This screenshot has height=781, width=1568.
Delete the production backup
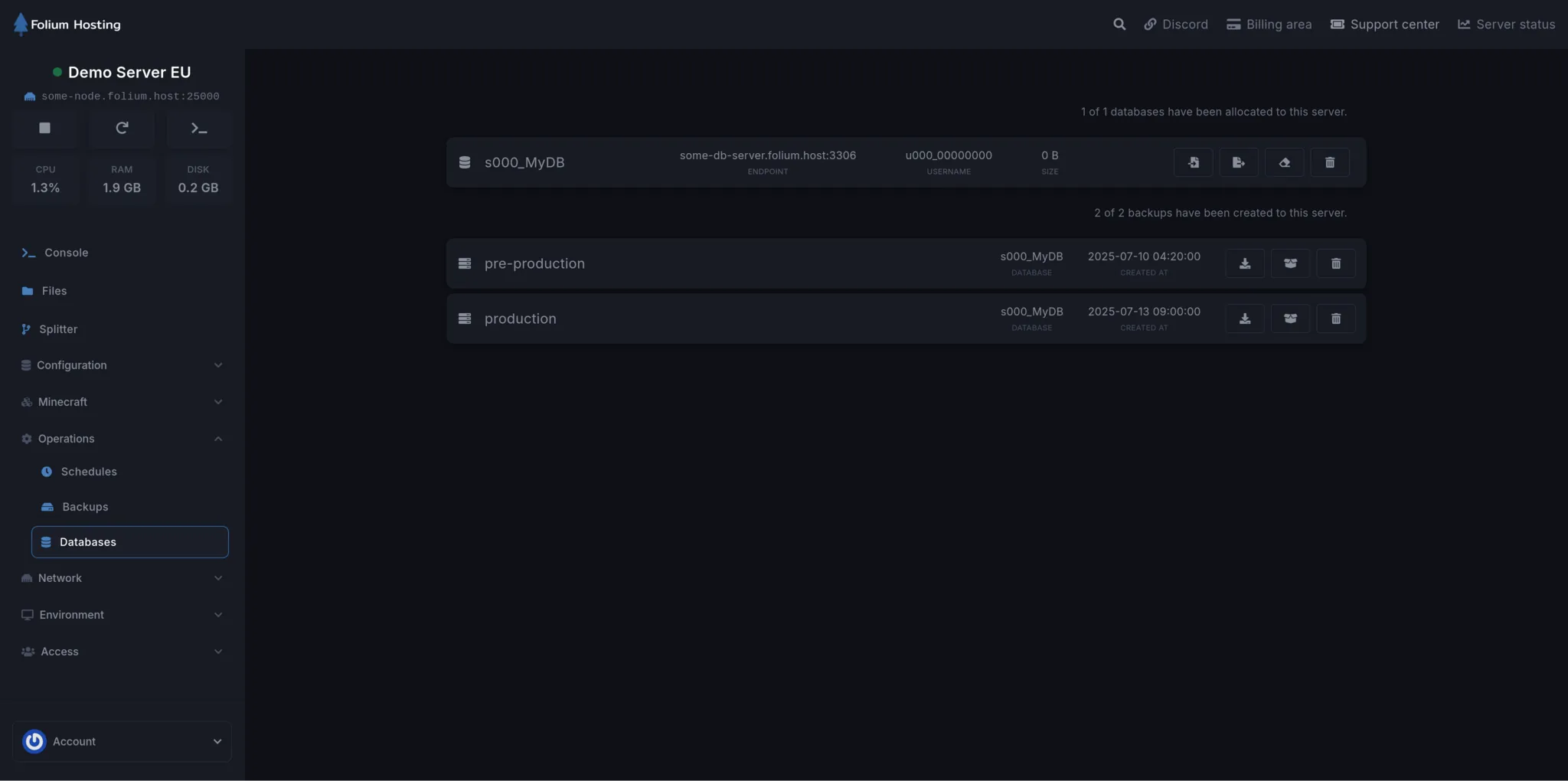[x=1337, y=318]
